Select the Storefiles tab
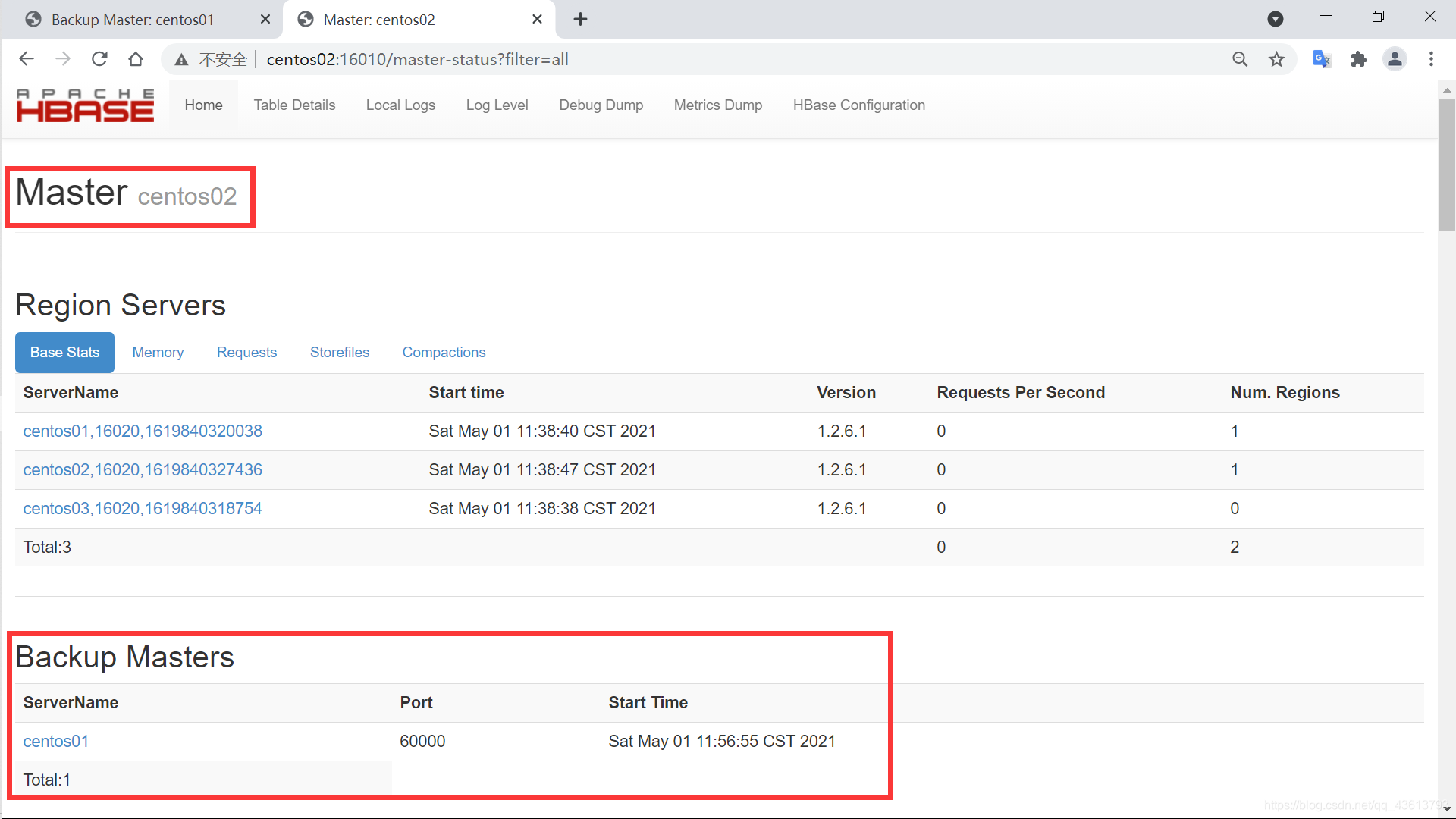The width and height of the screenshot is (1456, 819). [x=340, y=353]
